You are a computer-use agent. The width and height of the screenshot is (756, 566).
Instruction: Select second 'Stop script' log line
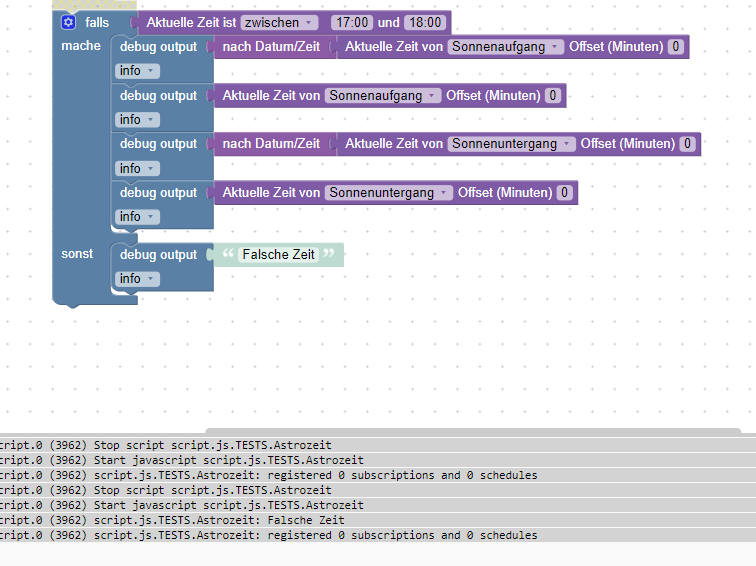coord(378,490)
